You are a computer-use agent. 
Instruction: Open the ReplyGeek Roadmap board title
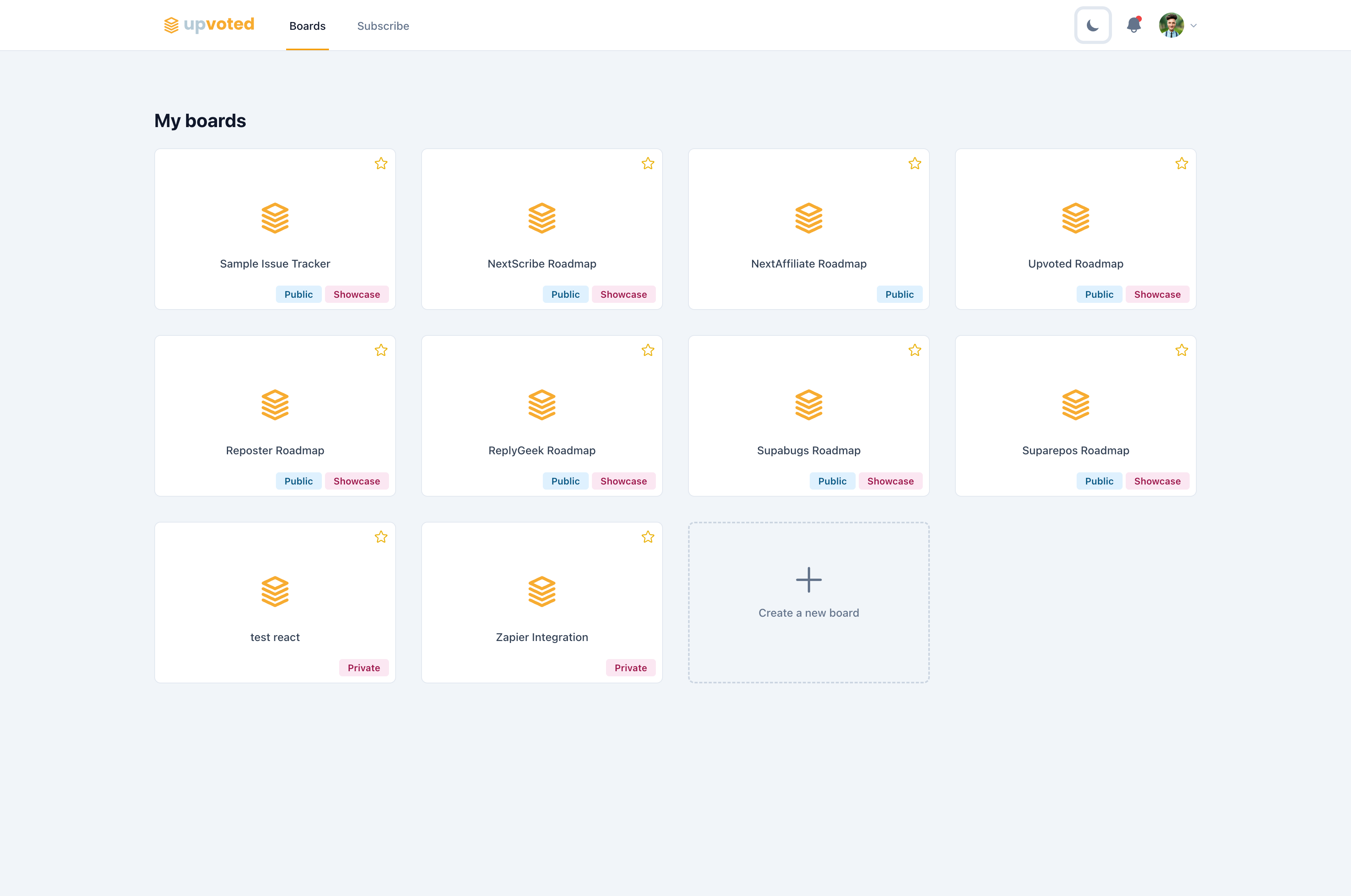coord(541,450)
